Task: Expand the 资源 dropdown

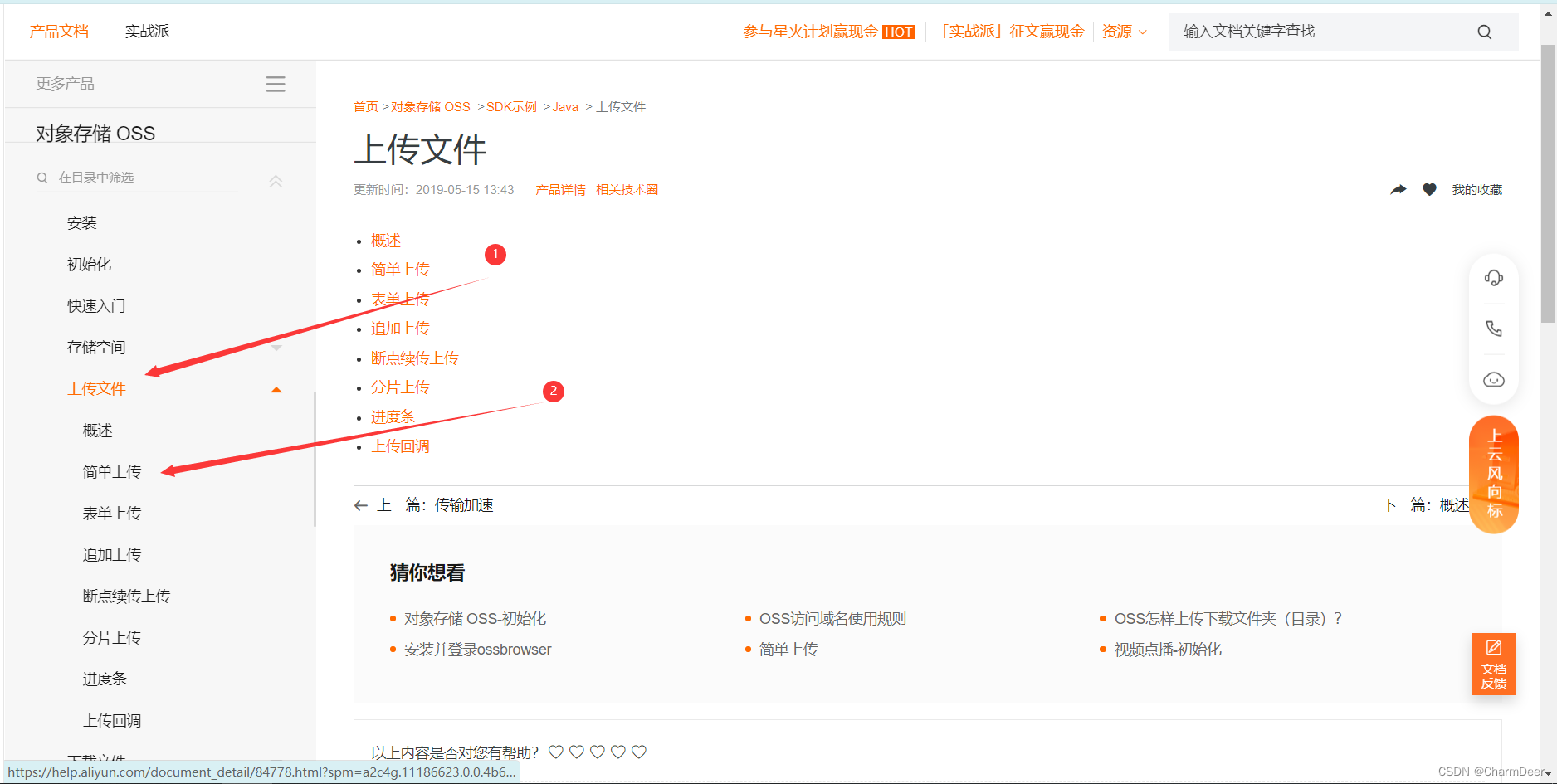Action: [1125, 32]
